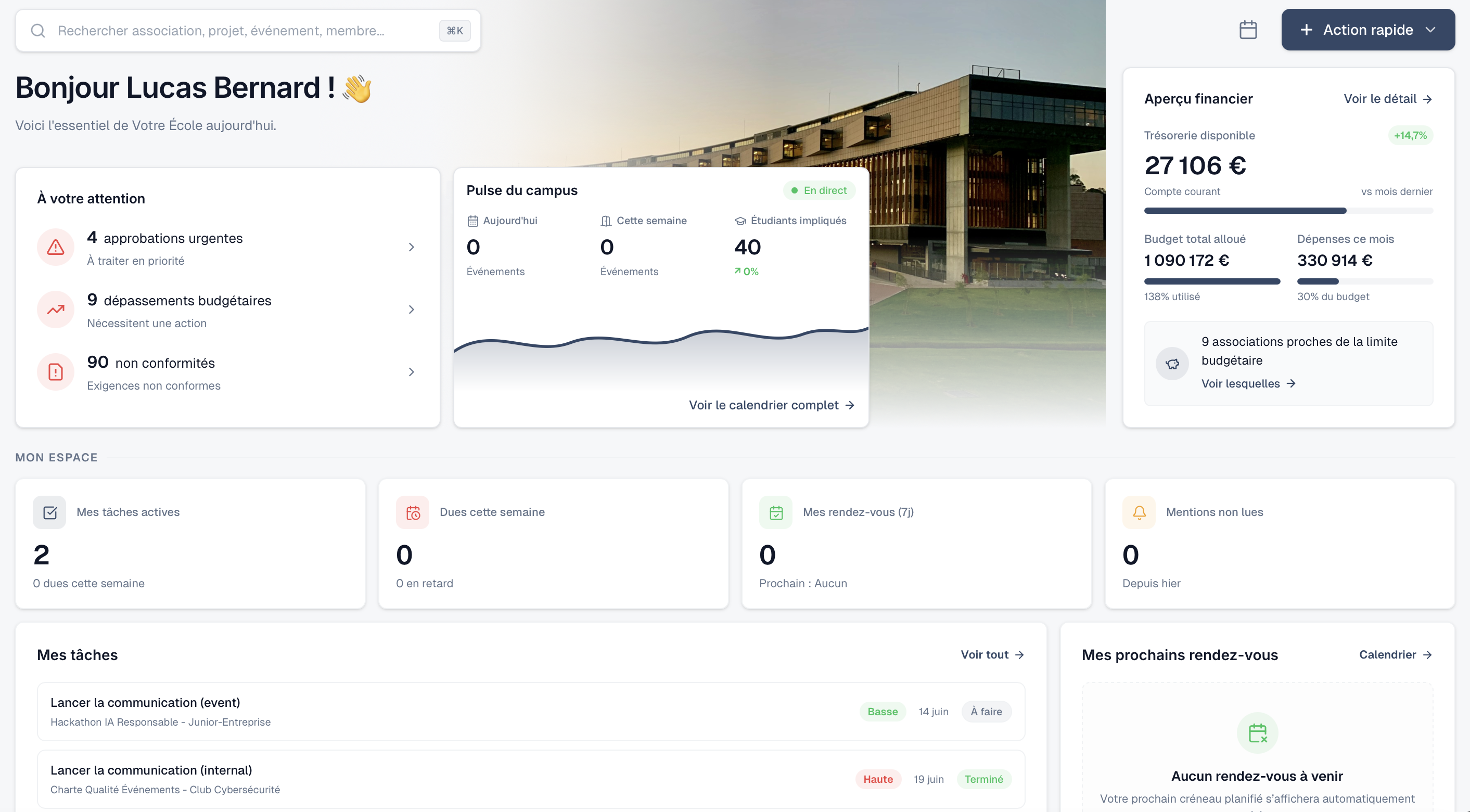
Task: Click the 27 106 € treasury amount
Action: [1195, 165]
